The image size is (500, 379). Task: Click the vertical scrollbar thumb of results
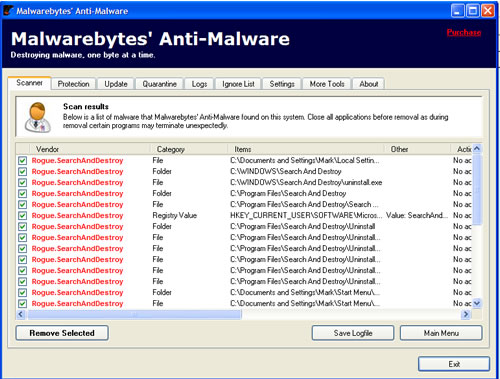[x=477, y=190]
